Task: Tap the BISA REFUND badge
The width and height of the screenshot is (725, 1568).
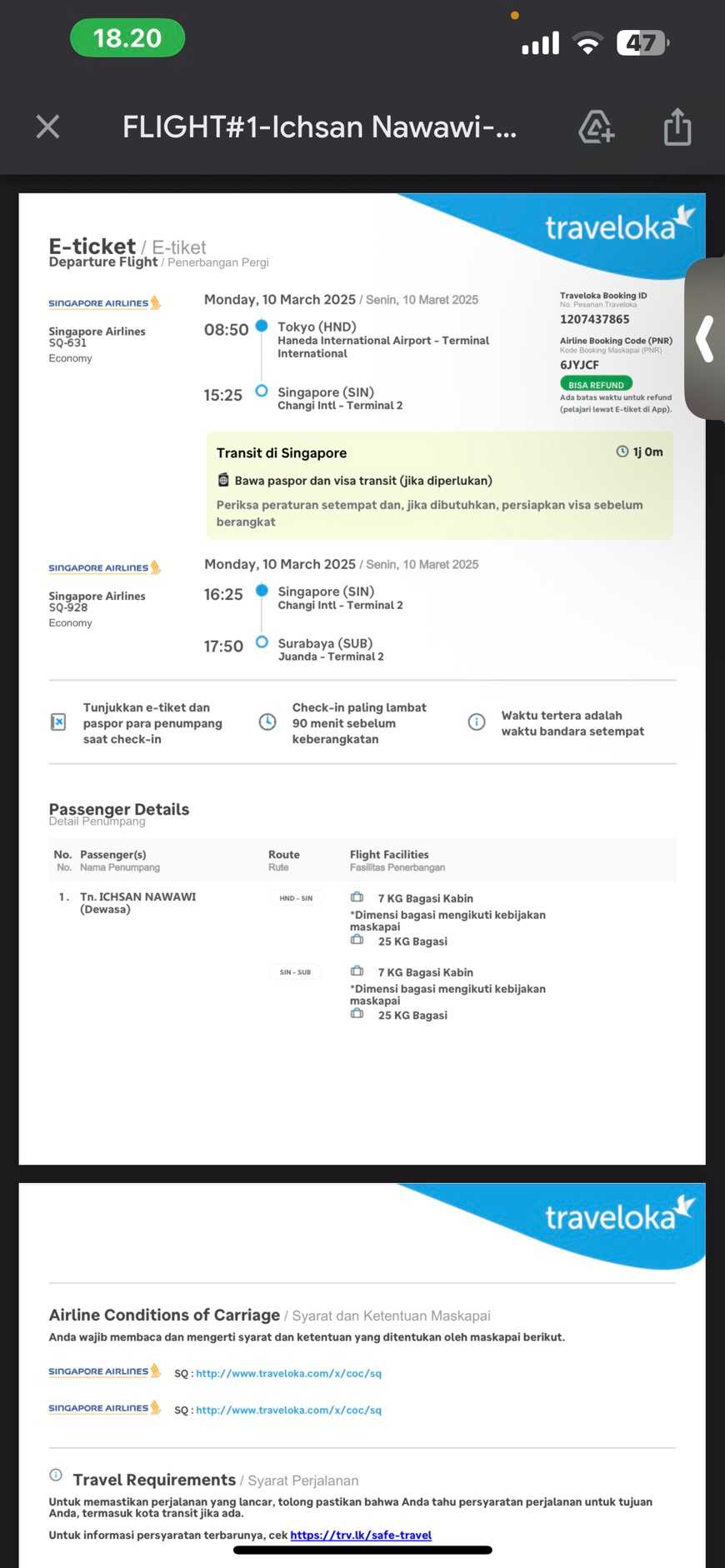Action: point(596,384)
